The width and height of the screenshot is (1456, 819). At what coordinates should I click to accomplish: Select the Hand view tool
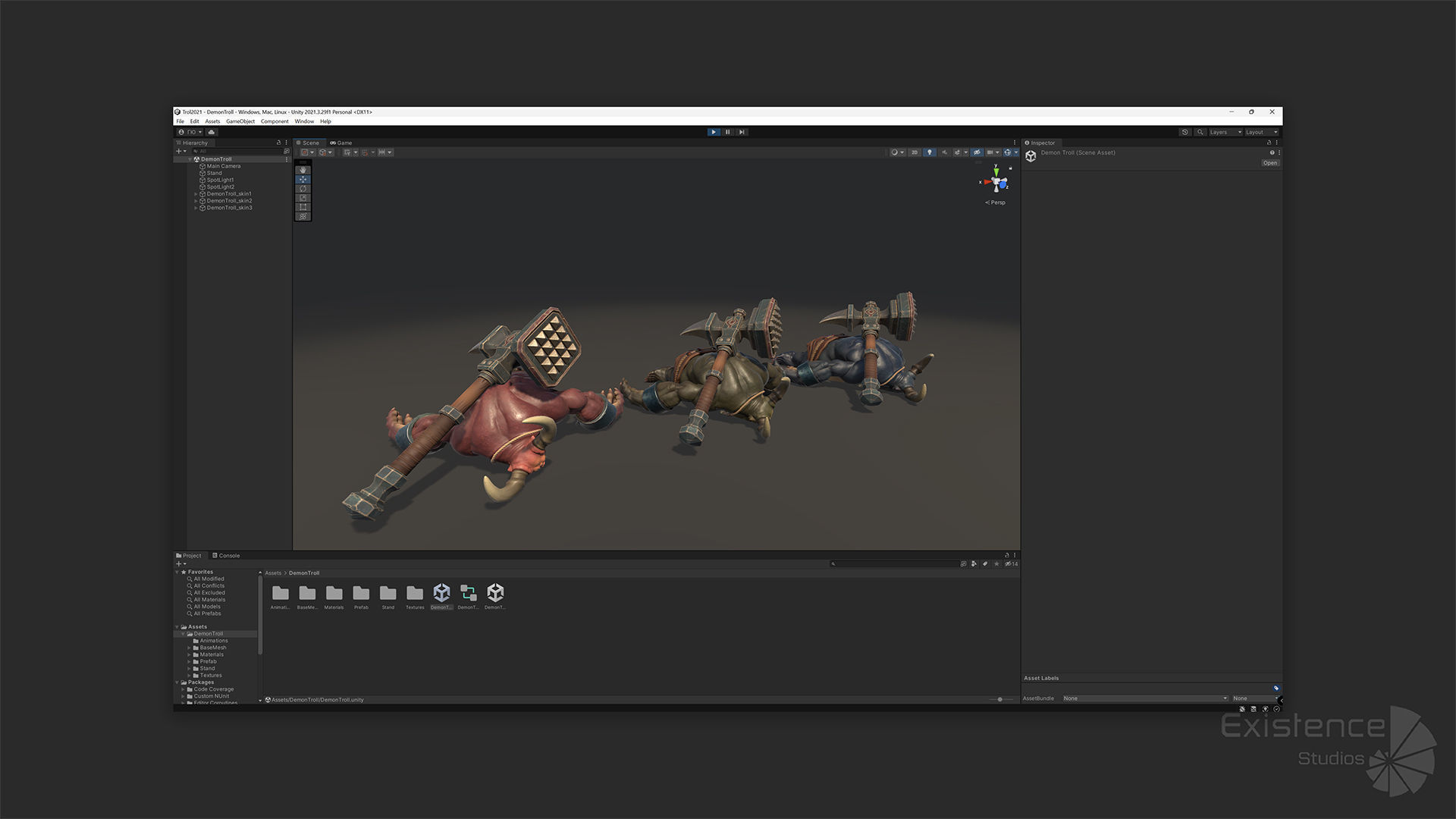coord(303,170)
